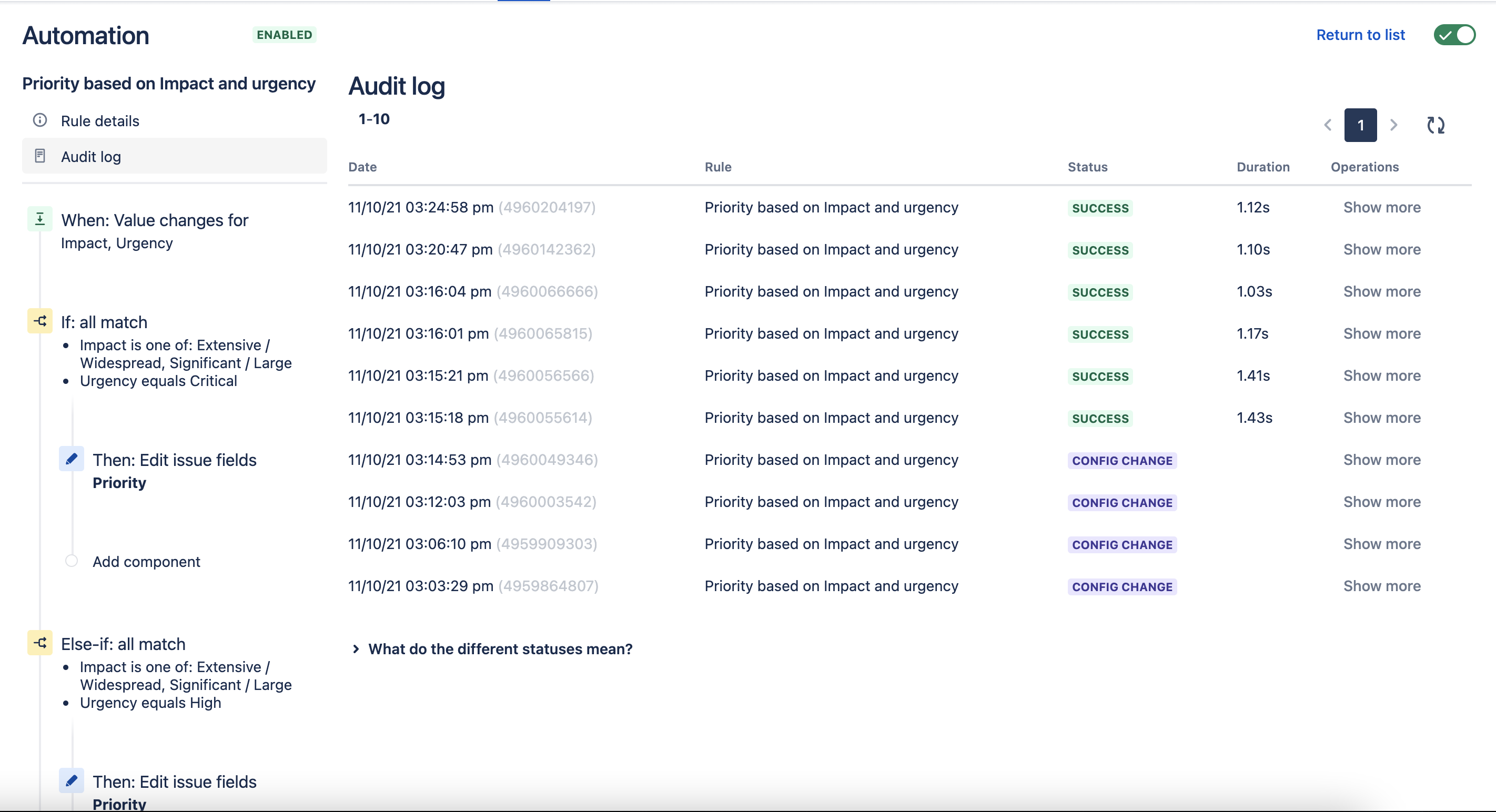Show more for 03:12:03 pm config change

pos(1382,502)
